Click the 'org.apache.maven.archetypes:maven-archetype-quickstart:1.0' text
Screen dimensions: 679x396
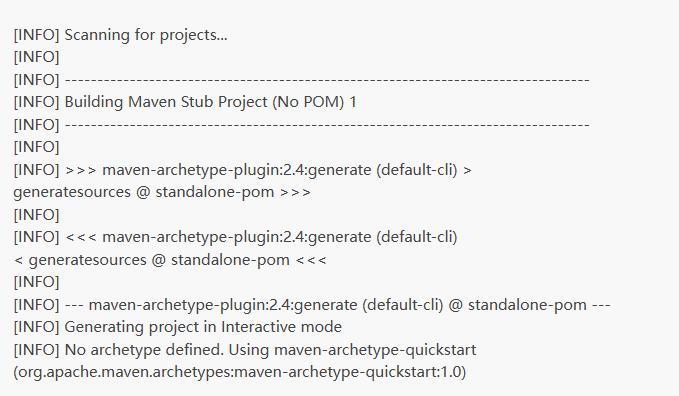pos(239,372)
